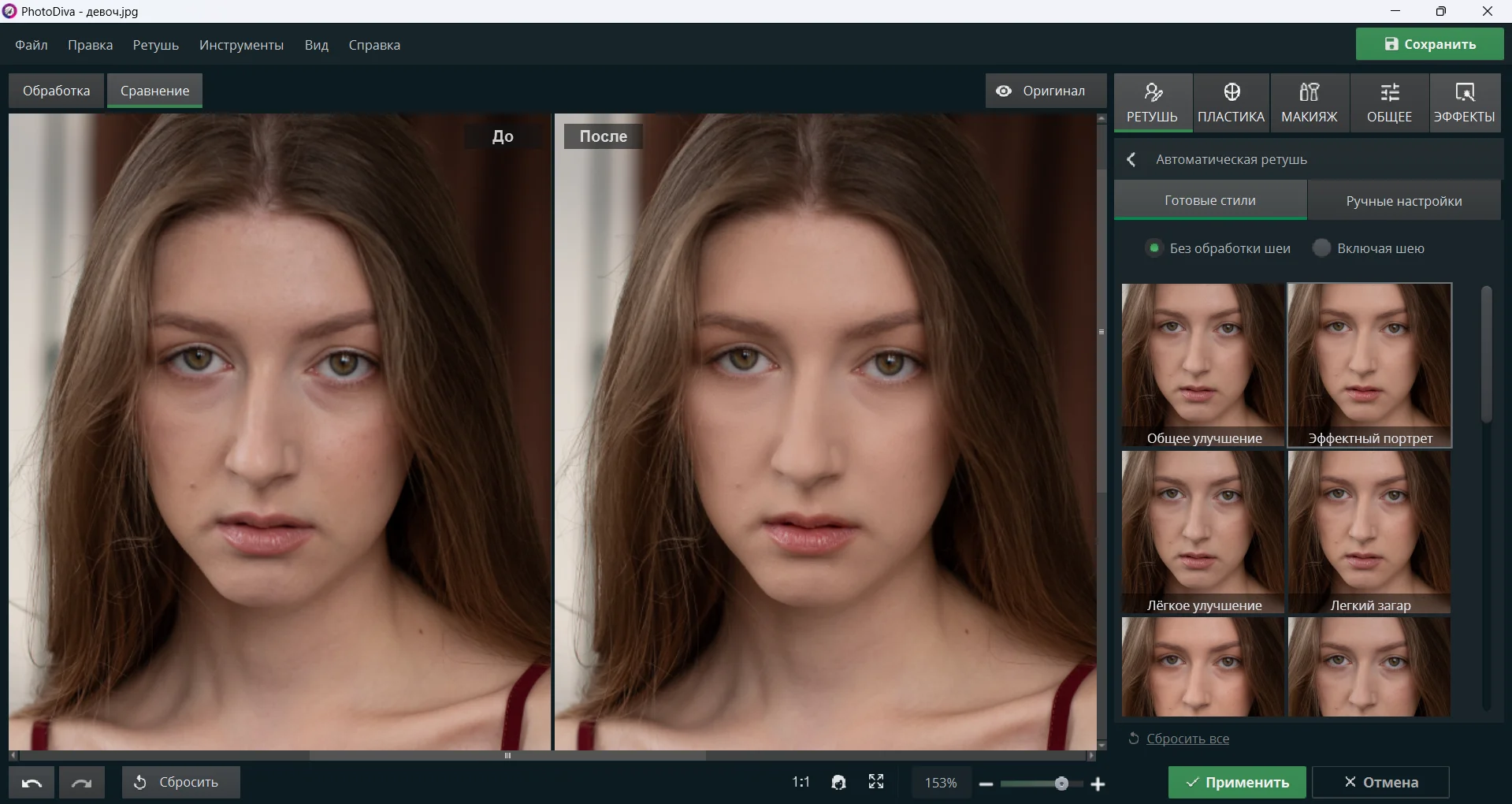Screen dimensions: 1512x804
Task: Open the Общее settings panel
Action: (x=1389, y=102)
